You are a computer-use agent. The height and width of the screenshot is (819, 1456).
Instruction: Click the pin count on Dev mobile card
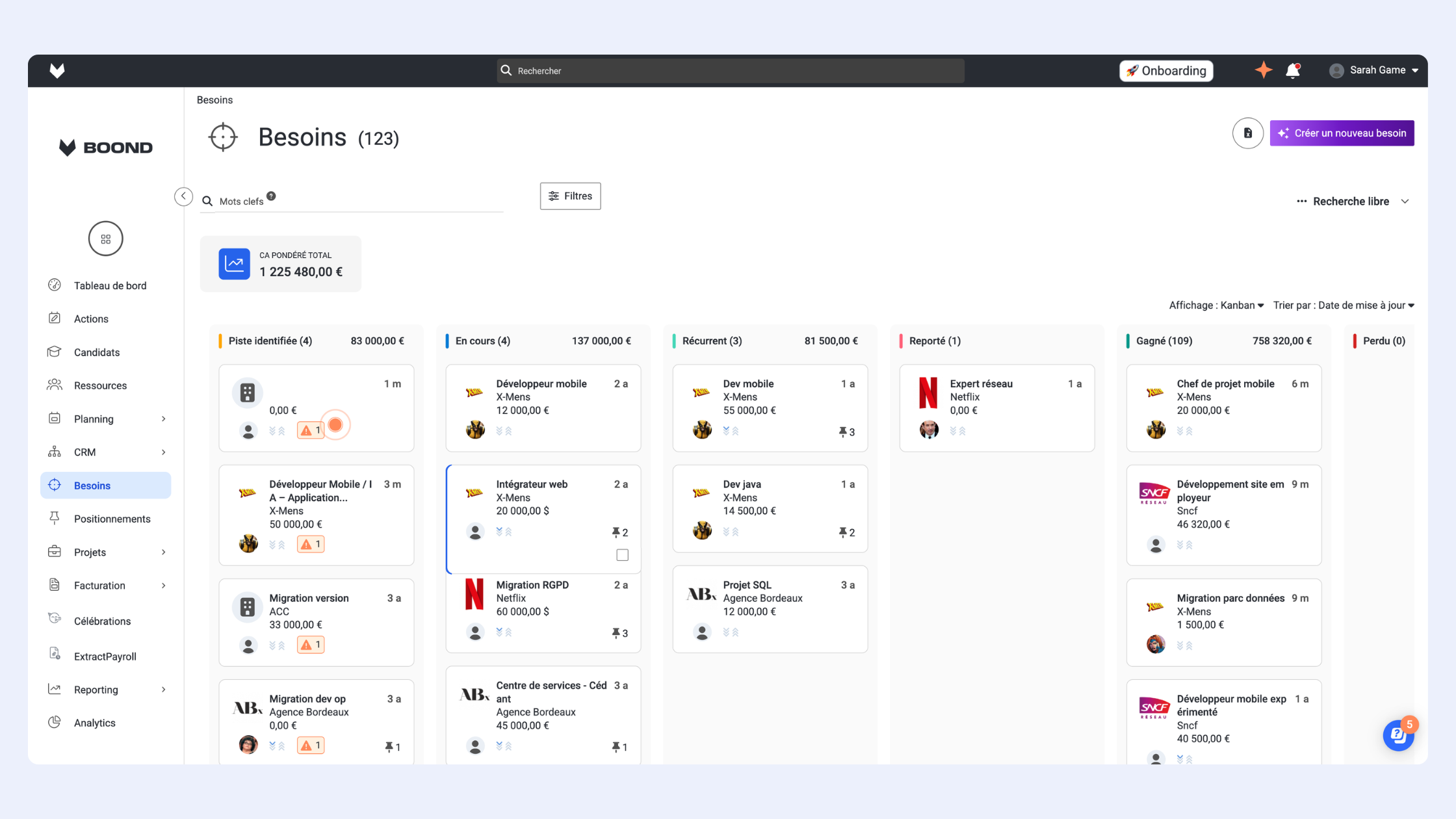[846, 432]
